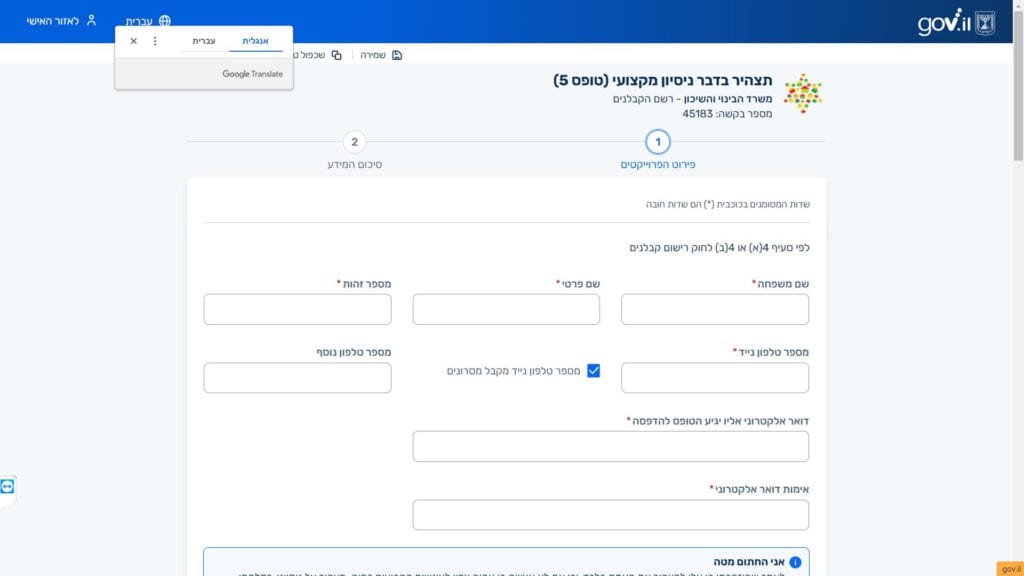Toggle mobile number receives SMS checkbox
1024x576 pixels.
[593, 370]
